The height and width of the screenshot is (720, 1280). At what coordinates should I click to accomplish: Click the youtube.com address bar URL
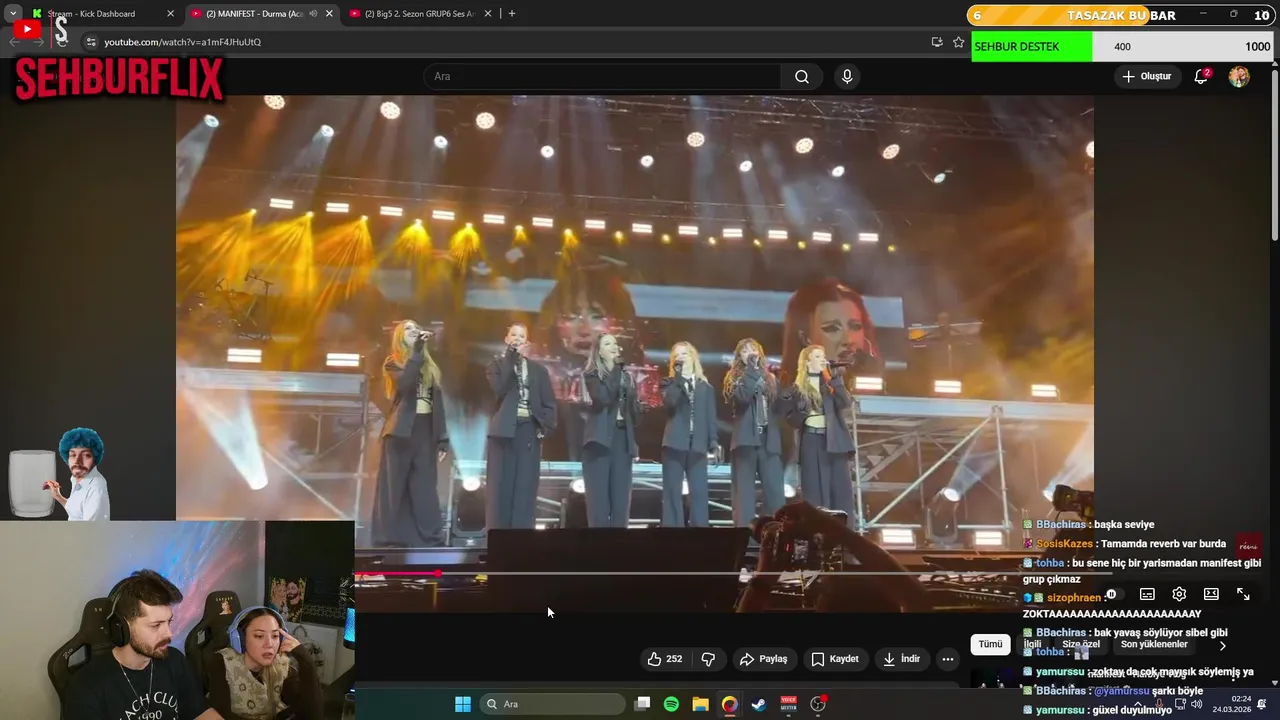point(182,42)
